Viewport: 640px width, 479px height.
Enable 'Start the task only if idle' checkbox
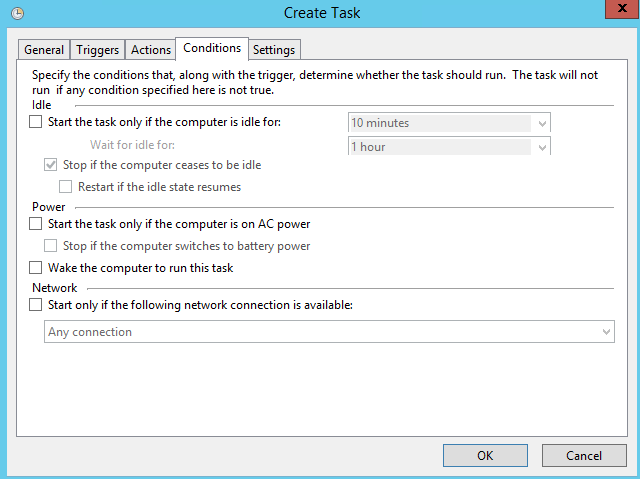pos(37,123)
